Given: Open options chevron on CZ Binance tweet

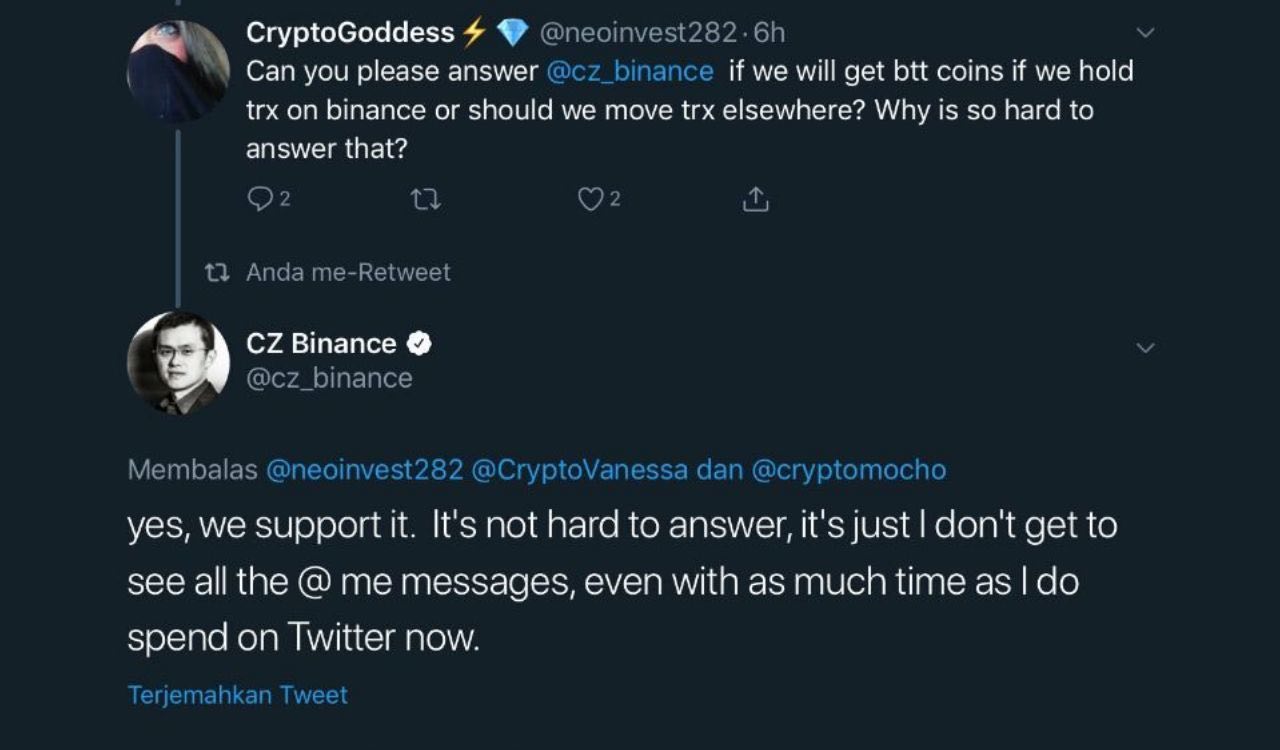Looking at the screenshot, I should point(1146,348).
